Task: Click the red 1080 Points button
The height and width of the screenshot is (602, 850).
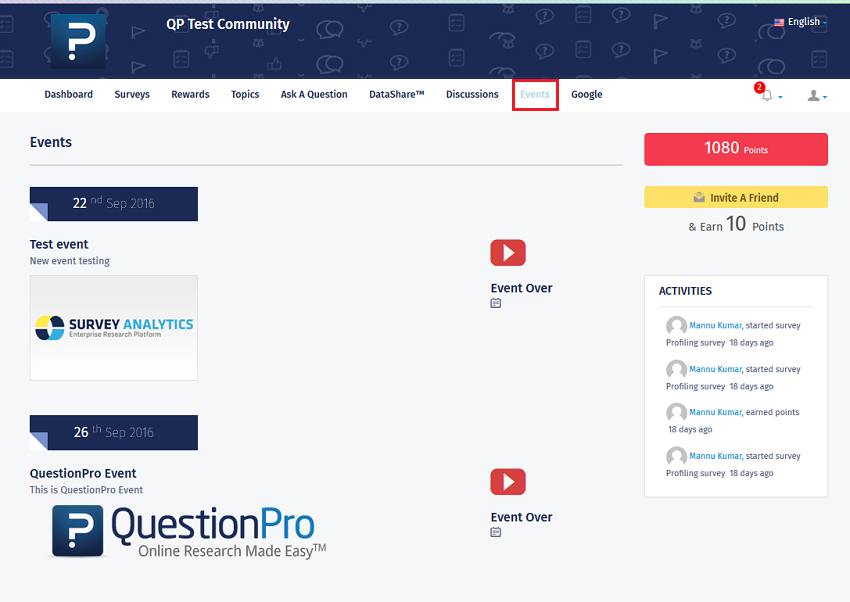Action: 736,149
